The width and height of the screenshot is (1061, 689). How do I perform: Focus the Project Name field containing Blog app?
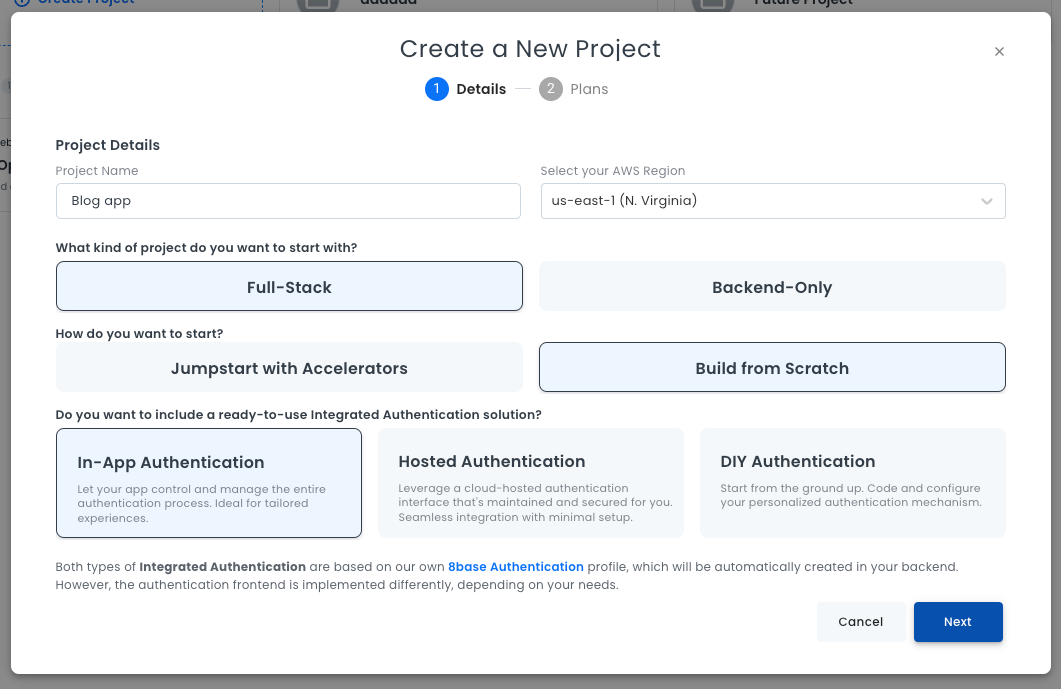click(x=288, y=201)
